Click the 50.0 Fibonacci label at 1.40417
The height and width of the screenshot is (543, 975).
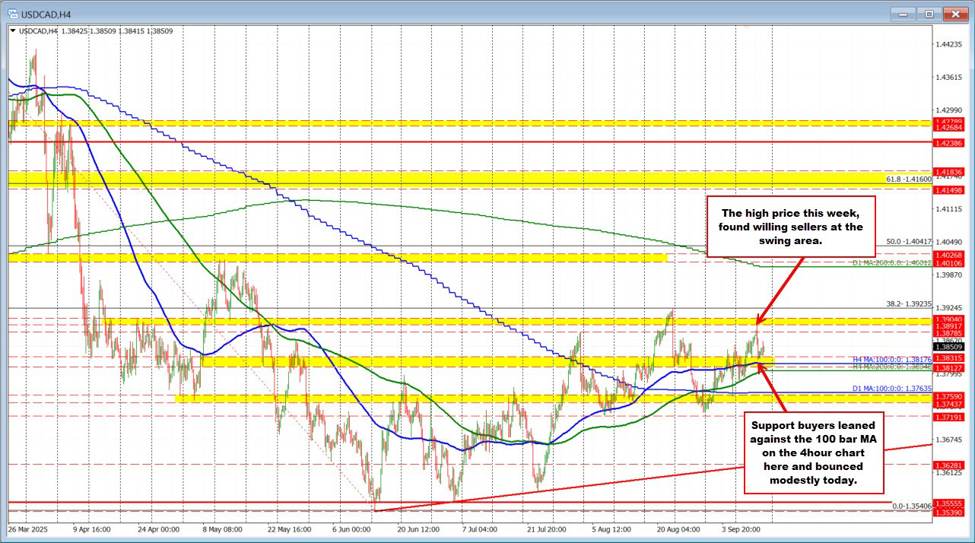(908, 242)
